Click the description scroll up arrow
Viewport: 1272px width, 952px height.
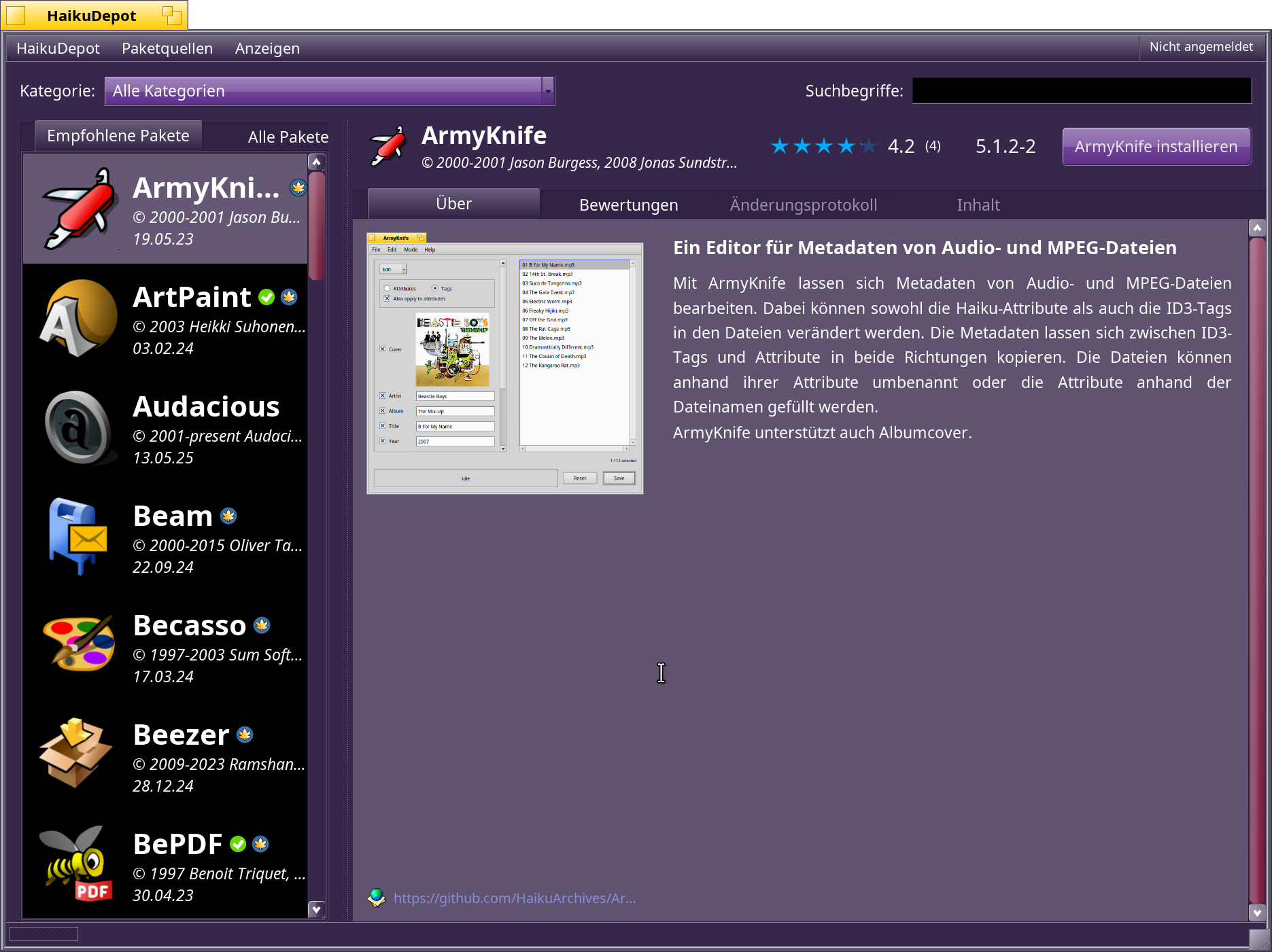pos(1257,228)
